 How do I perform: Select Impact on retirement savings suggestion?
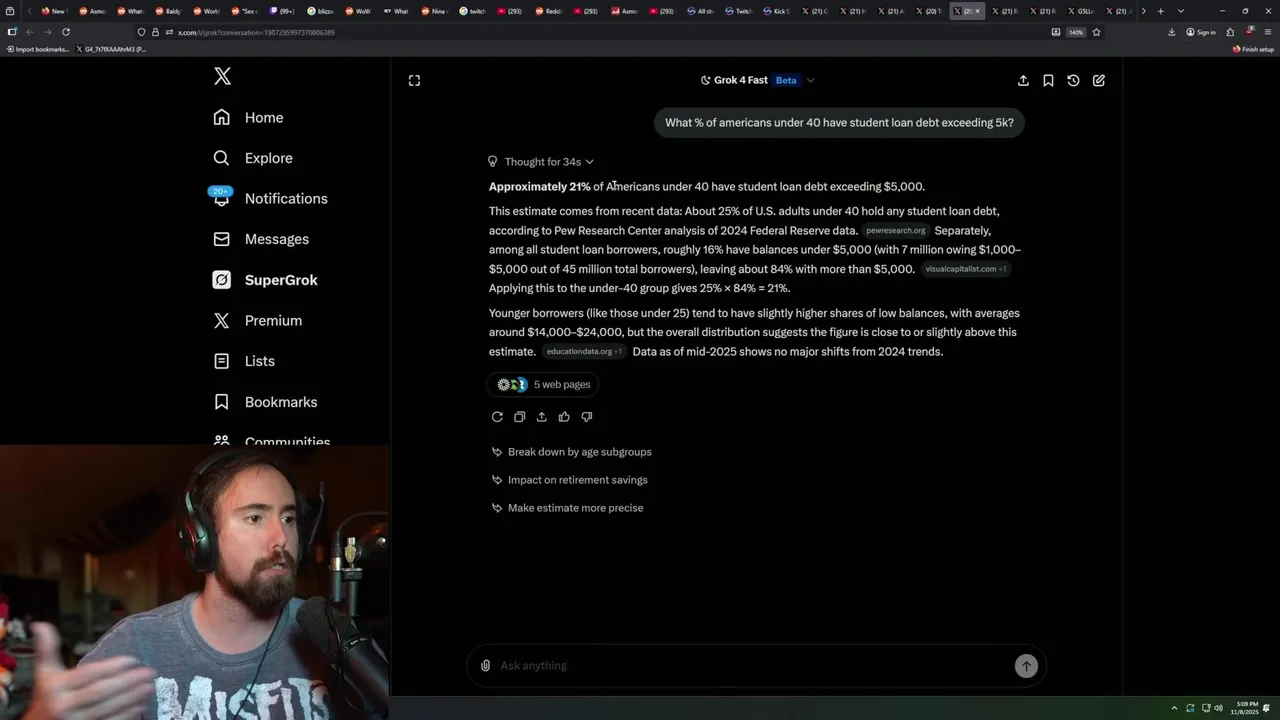coord(569,480)
